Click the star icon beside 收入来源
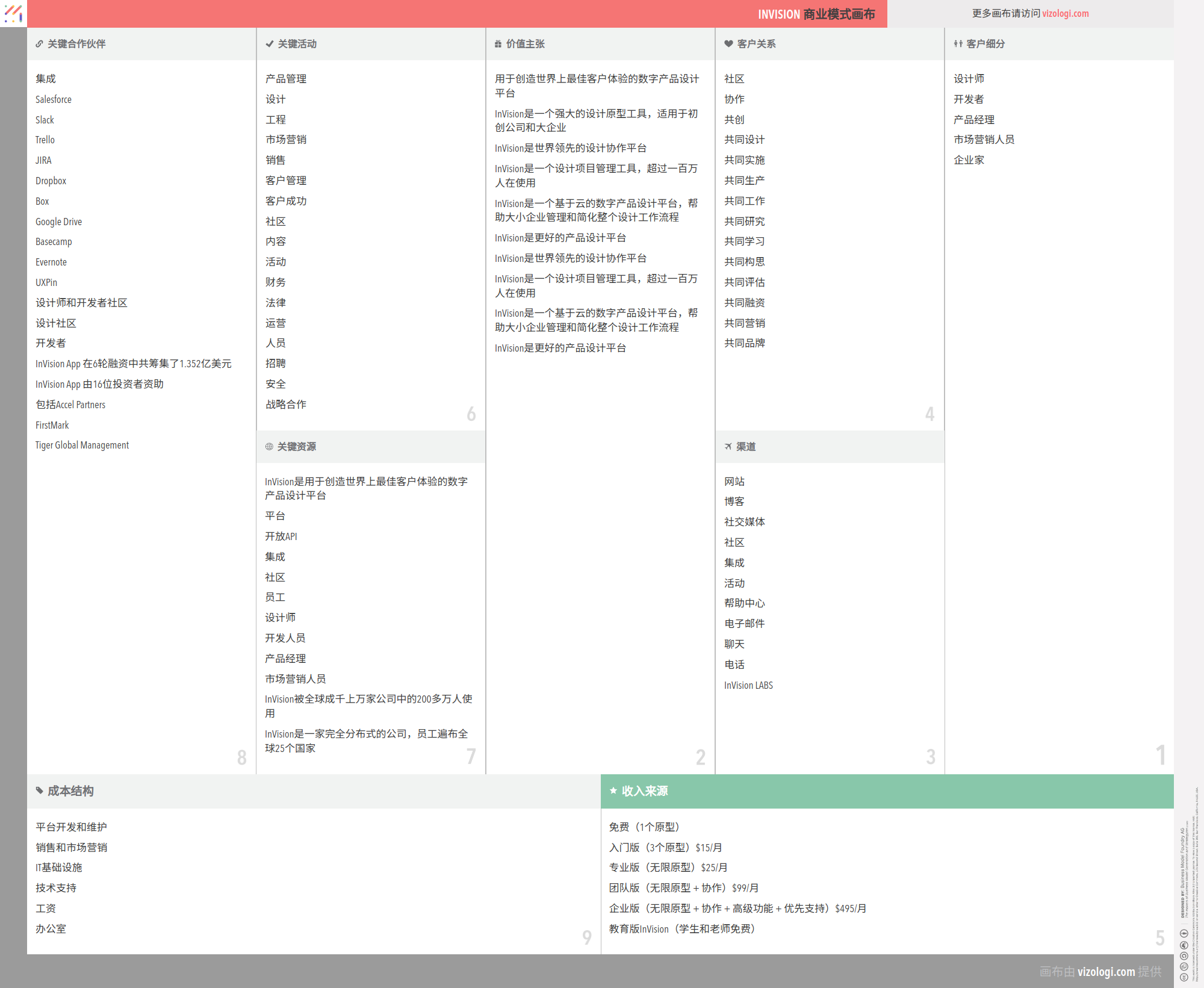The width and height of the screenshot is (1204, 988). tap(613, 791)
